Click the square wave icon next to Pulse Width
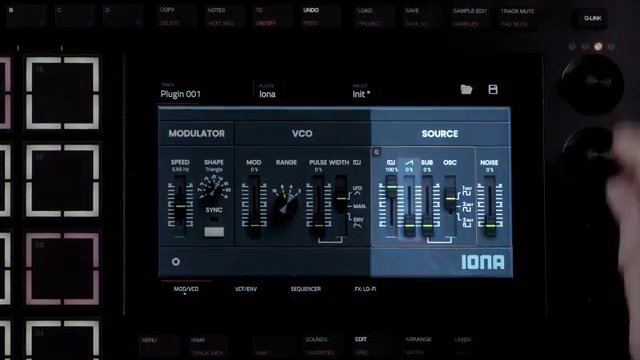 pos(357,162)
